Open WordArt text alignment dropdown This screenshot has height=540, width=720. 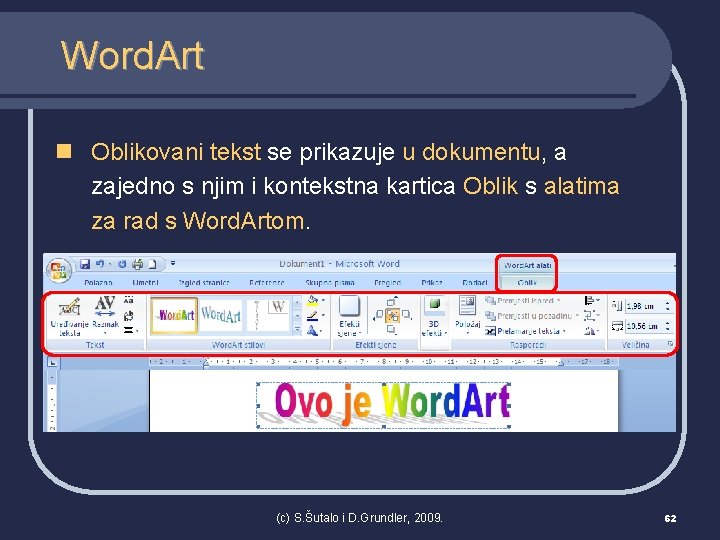(130, 330)
